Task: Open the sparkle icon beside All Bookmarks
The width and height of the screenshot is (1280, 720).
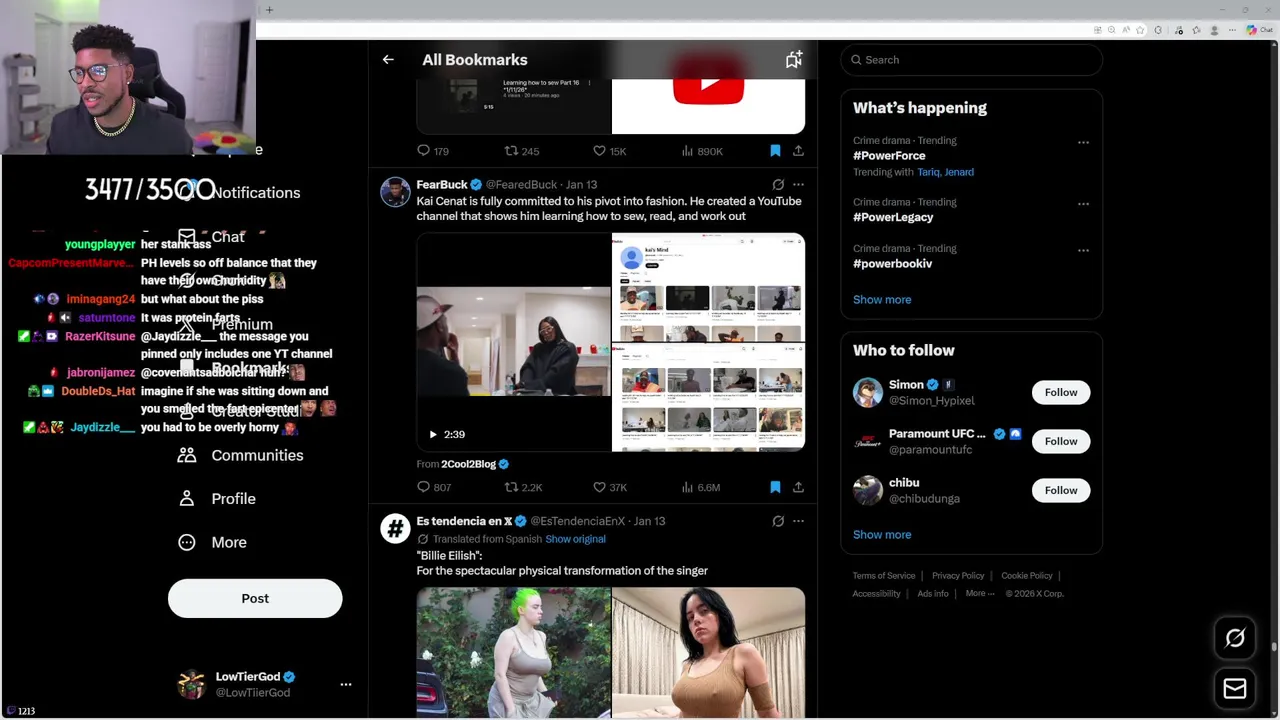Action: [x=794, y=60]
